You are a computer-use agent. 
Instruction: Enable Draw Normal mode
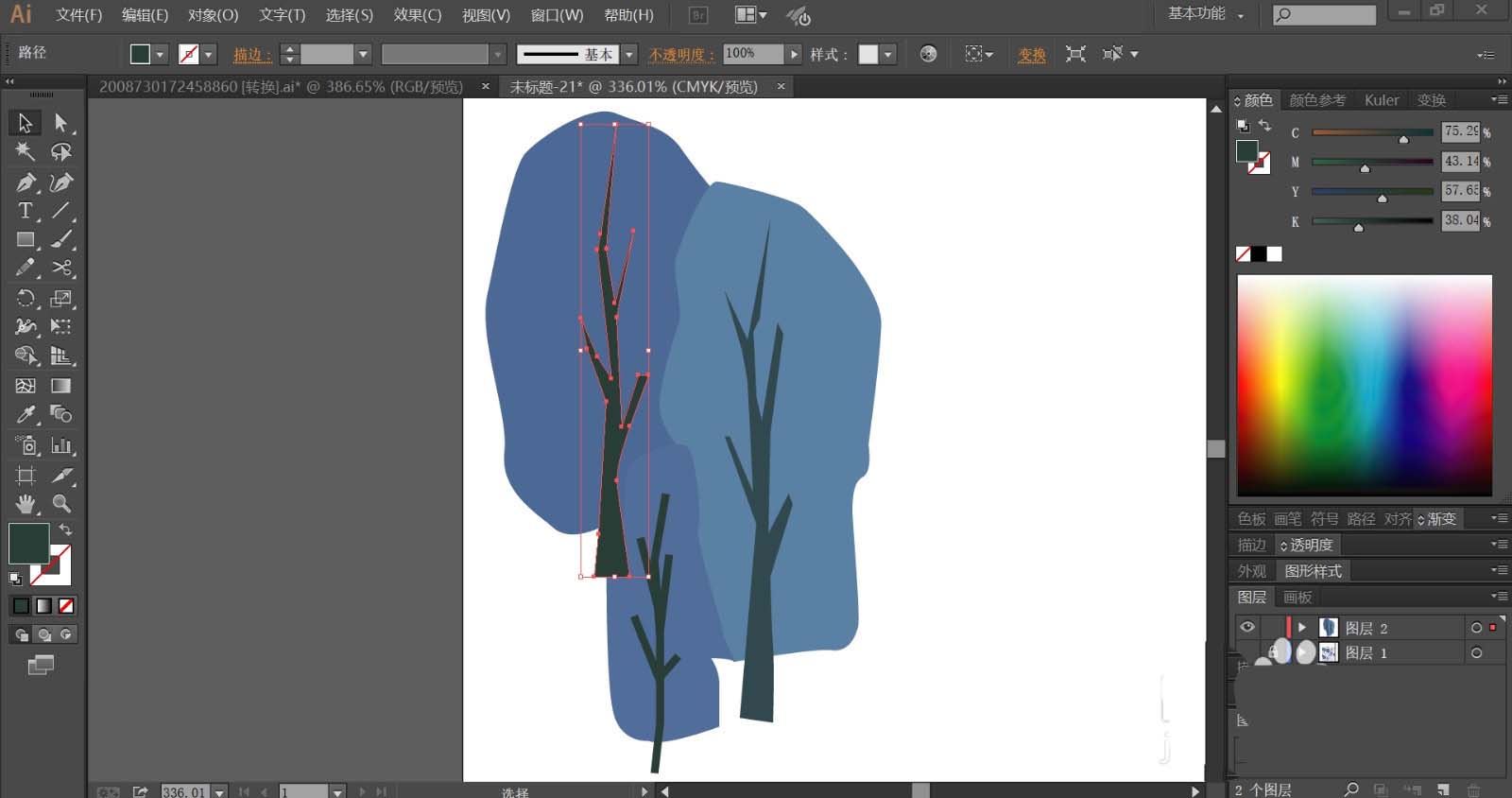pyautogui.click(x=21, y=634)
